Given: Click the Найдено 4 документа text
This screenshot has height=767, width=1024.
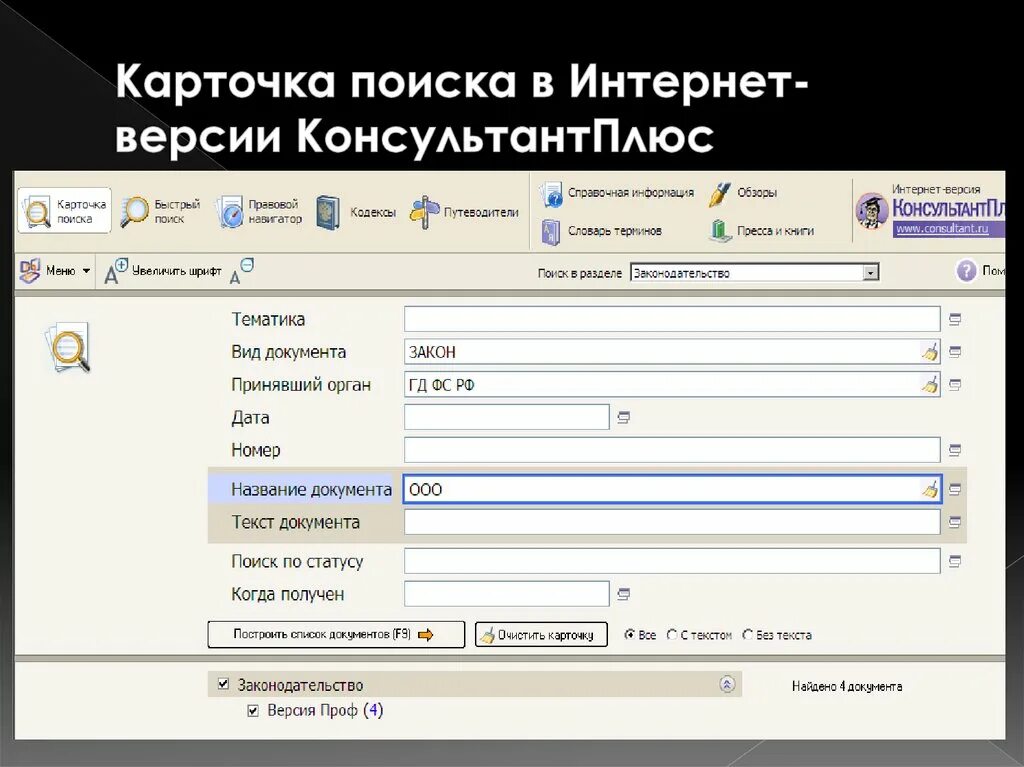Looking at the screenshot, I should click(847, 686).
